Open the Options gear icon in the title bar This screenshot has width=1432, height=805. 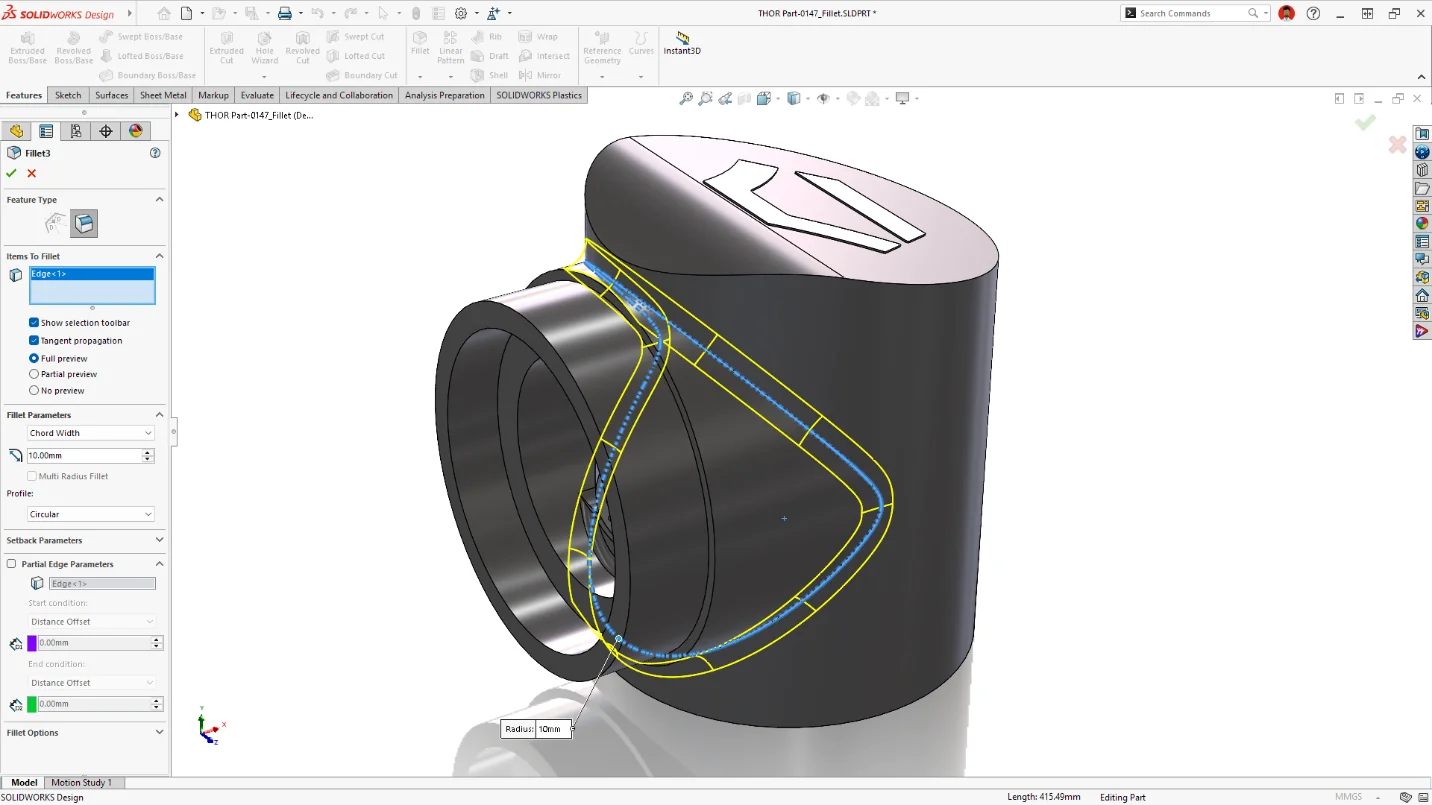coord(461,13)
